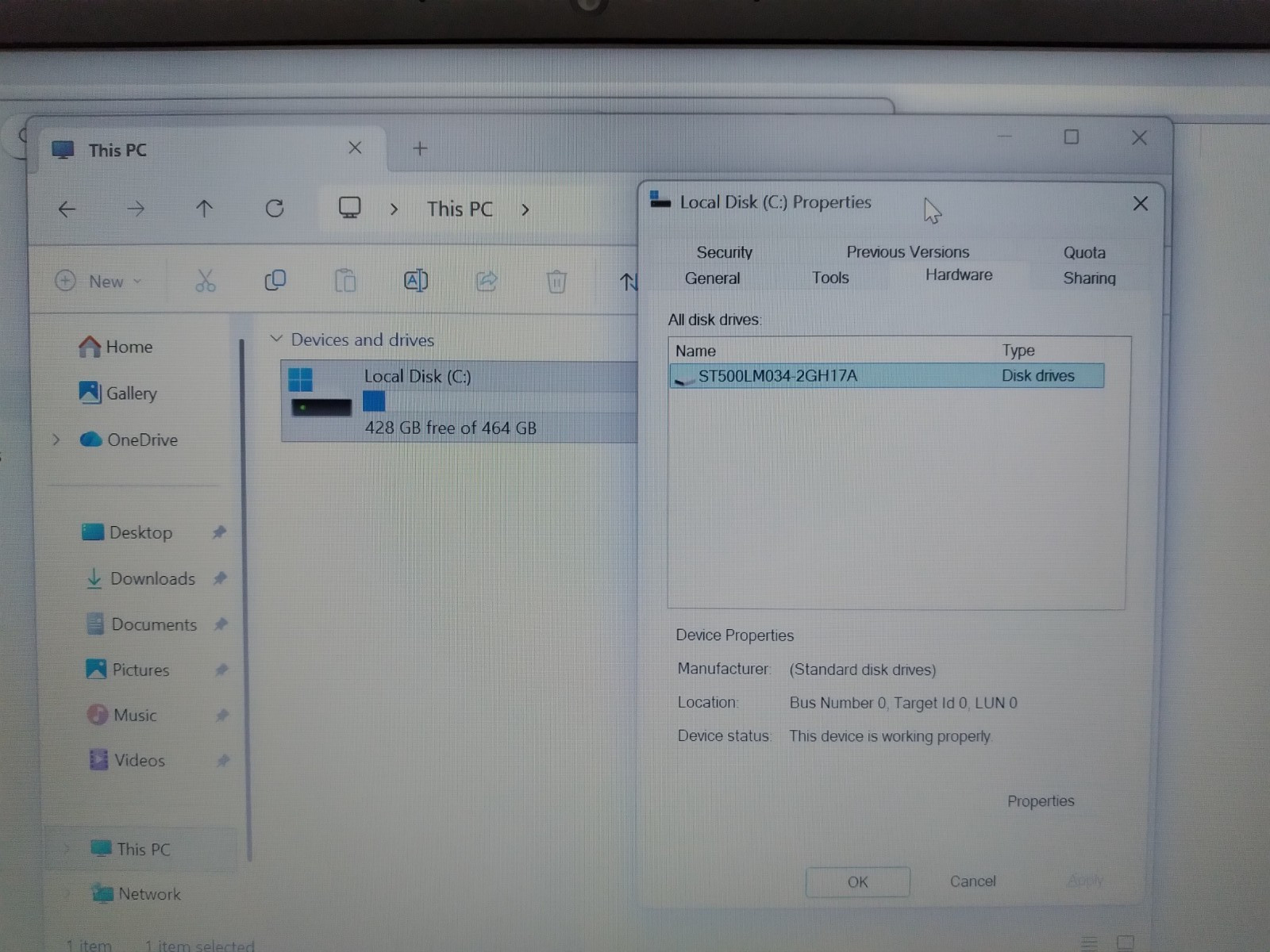Screen dimensions: 1270x952
Task: Click the Share icon in toolbar
Action: pos(486,281)
